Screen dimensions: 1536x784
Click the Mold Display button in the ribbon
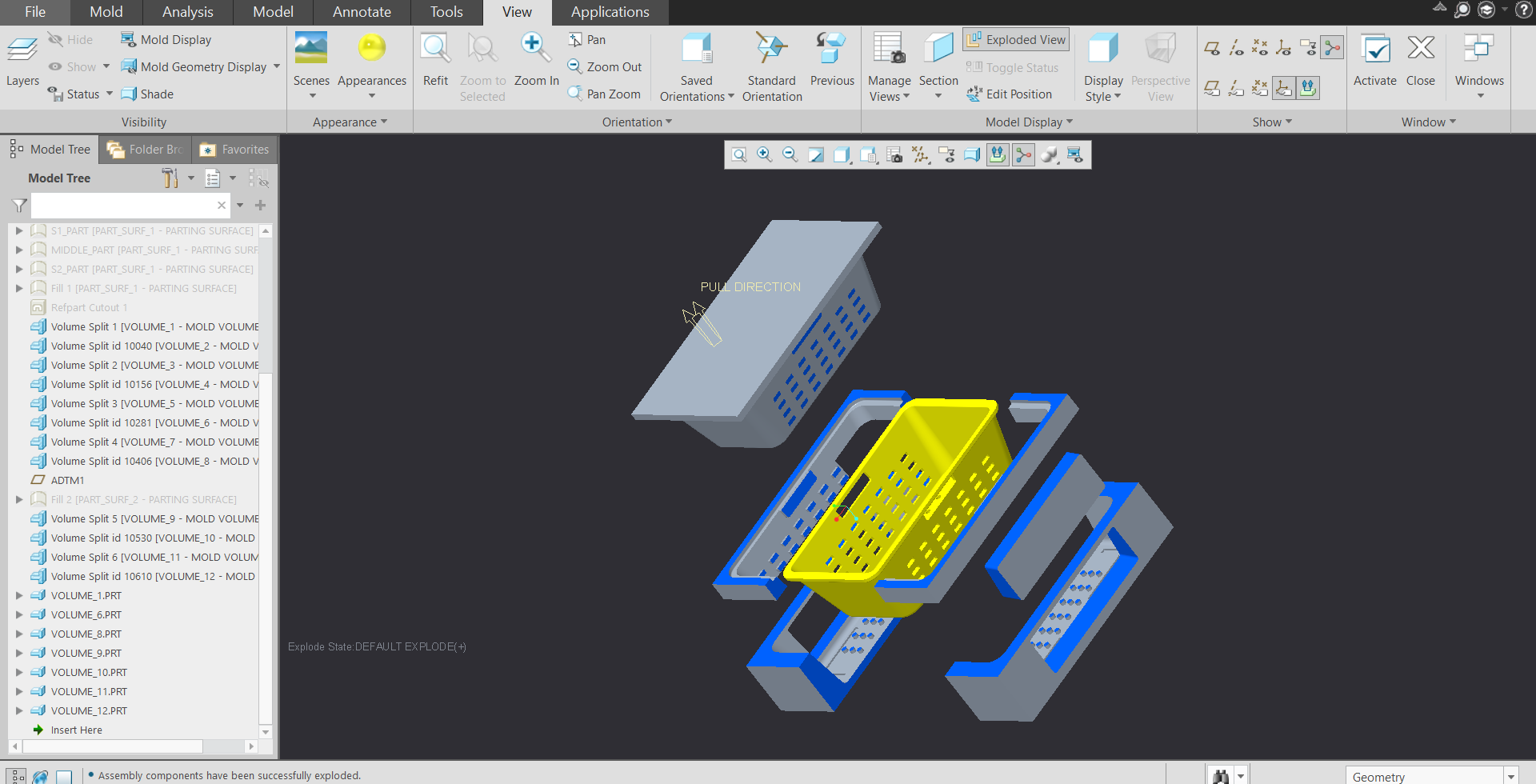[x=166, y=39]
